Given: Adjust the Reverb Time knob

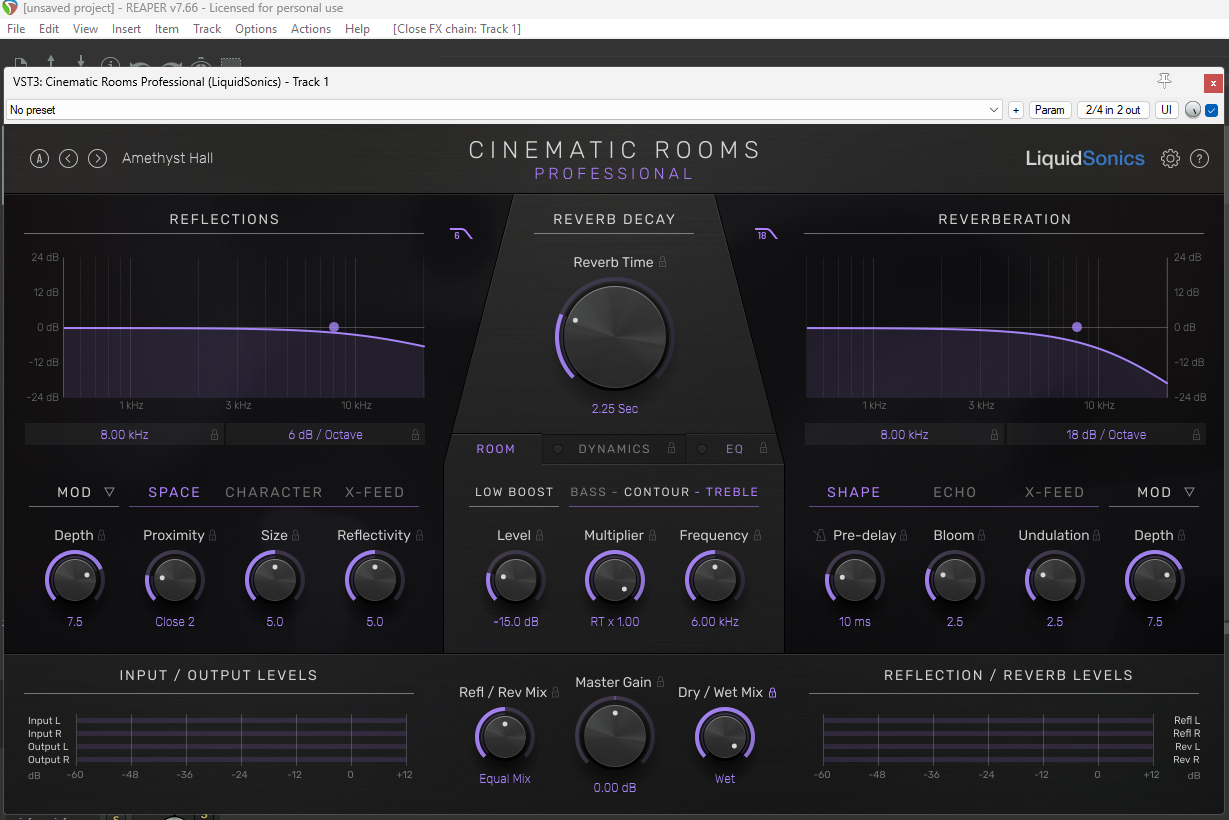Looking at the screenshot, I should coord(613,337).
